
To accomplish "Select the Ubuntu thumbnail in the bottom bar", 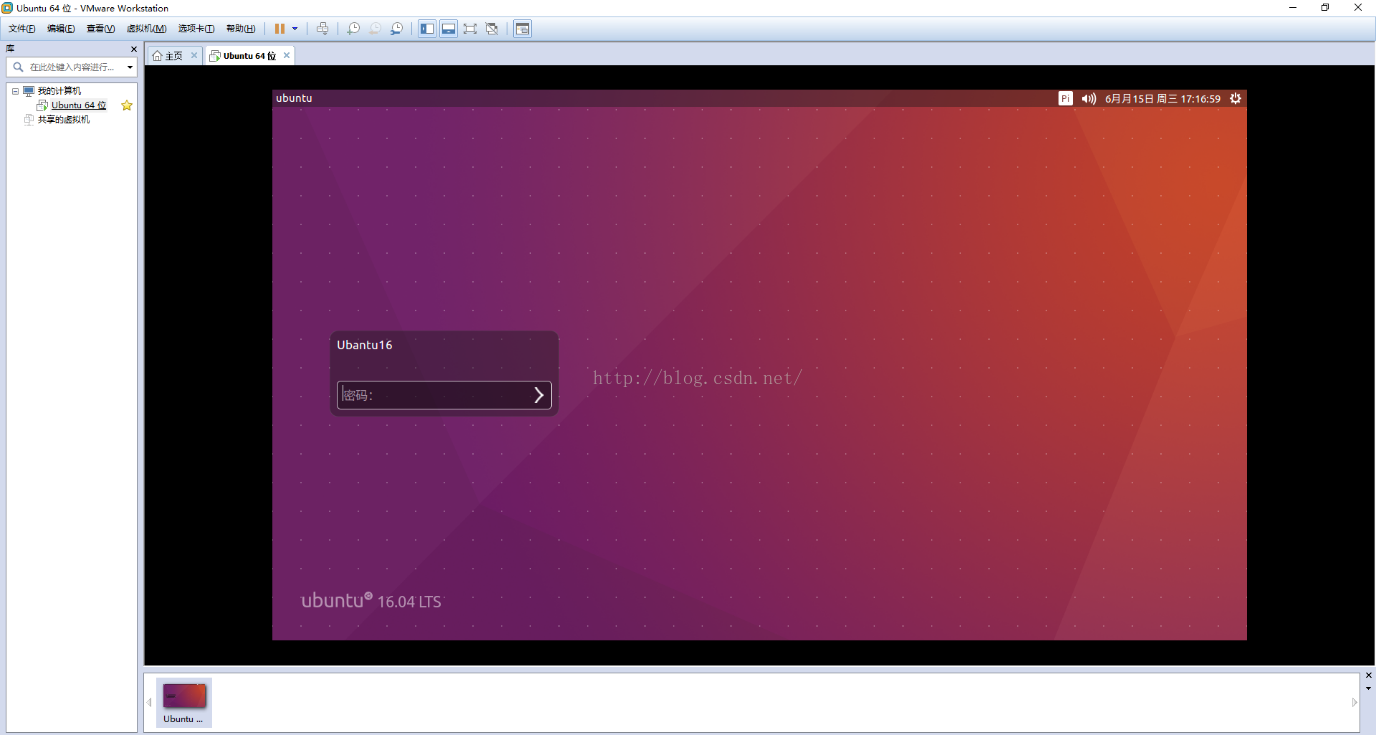I will click(184, 702).
